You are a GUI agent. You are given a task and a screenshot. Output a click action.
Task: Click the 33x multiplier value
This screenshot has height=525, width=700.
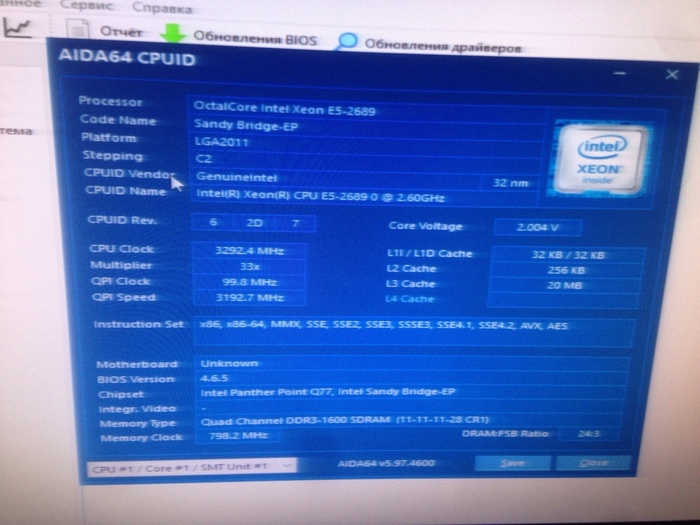(x=249, y=267)
